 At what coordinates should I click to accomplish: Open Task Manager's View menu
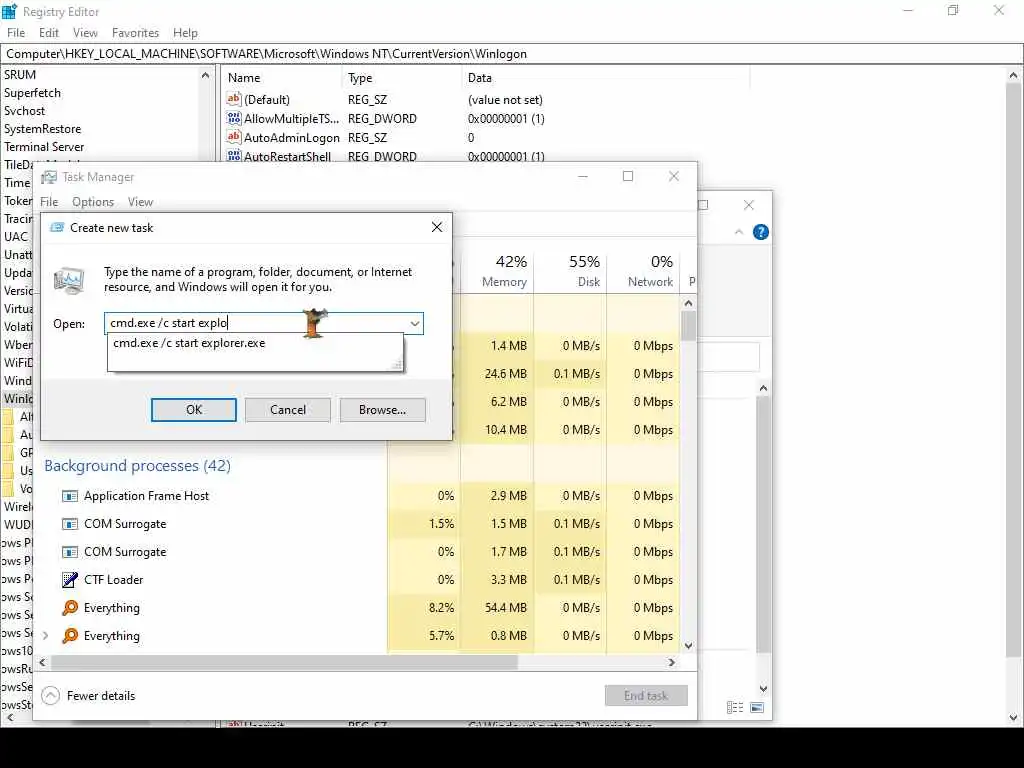coord(140,202)
